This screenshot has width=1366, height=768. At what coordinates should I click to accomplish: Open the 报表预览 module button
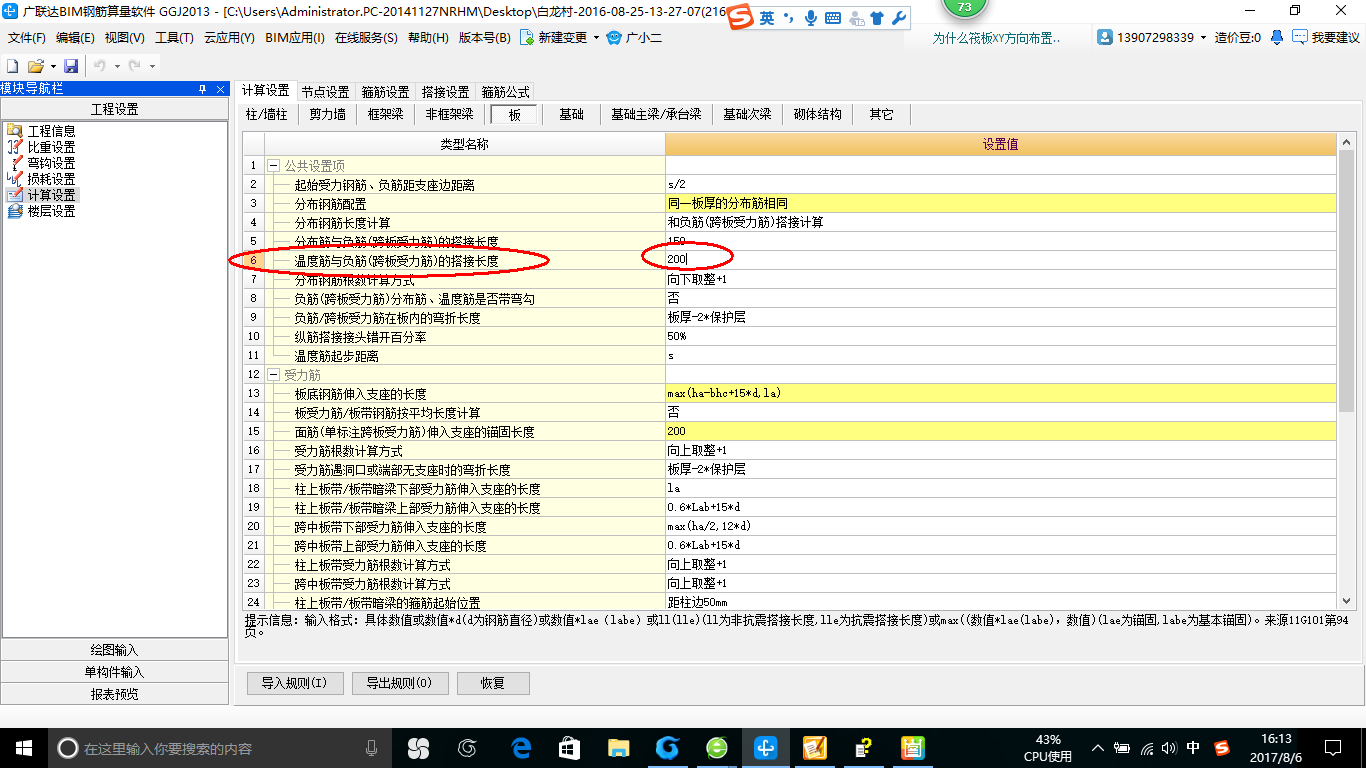pos(114,694)
